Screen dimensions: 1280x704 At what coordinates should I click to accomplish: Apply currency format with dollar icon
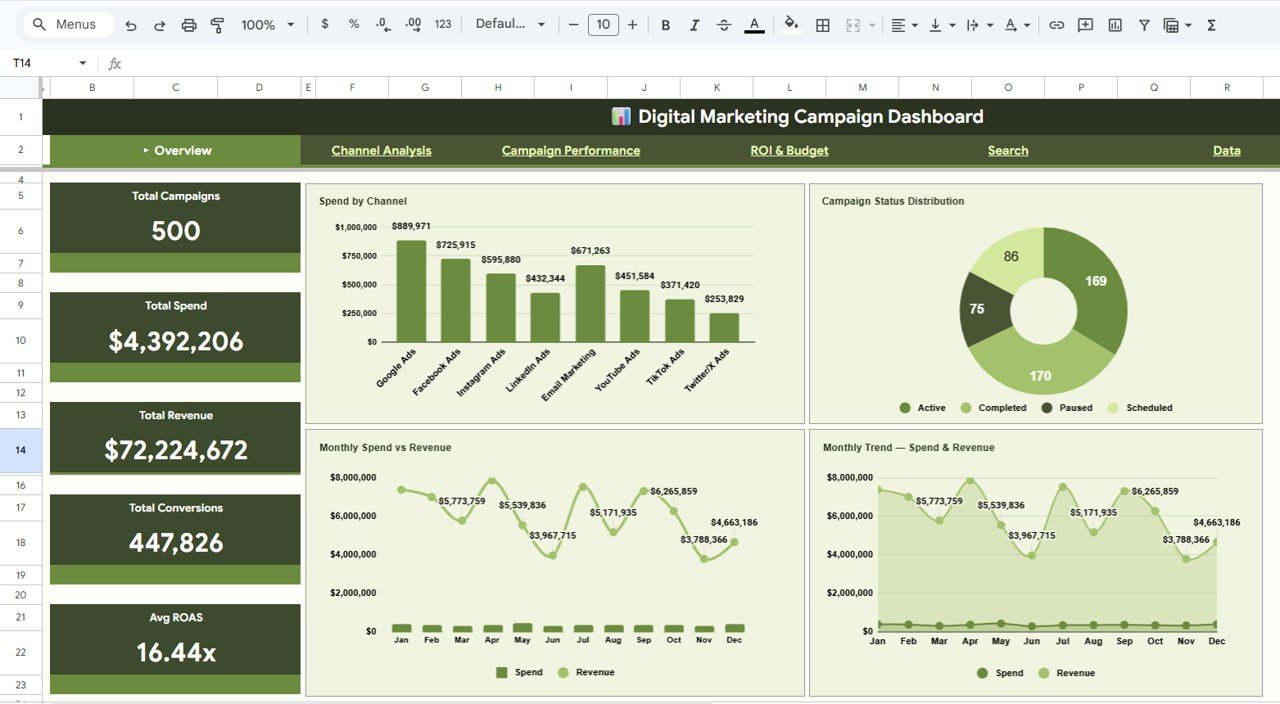click(324, 24)
